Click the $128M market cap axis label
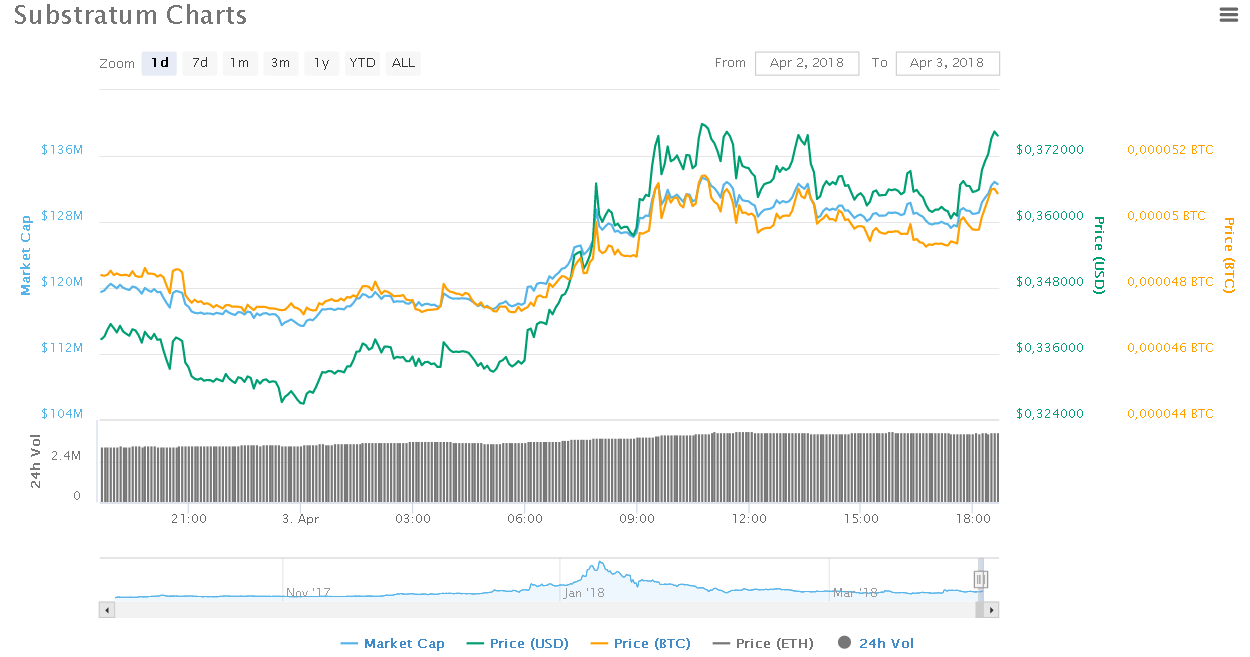 62,216
